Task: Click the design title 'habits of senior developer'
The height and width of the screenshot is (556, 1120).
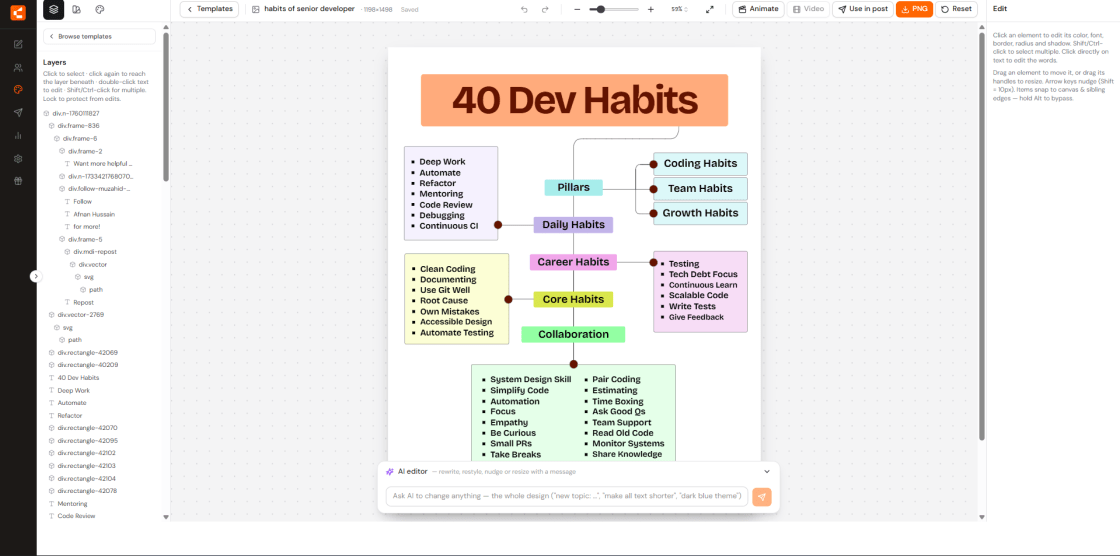Action: (309, 9)
